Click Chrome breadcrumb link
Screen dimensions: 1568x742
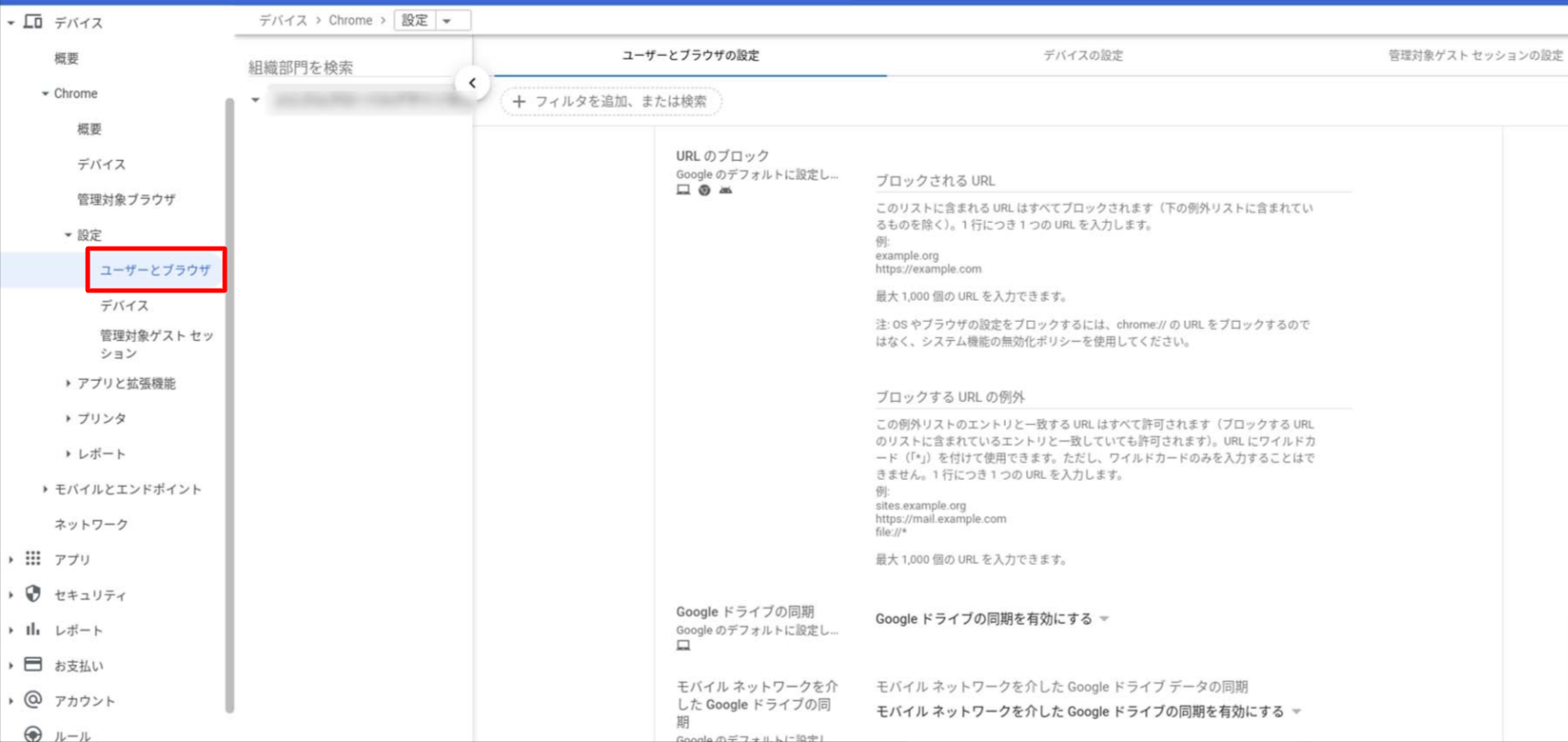tap(351, 20)
